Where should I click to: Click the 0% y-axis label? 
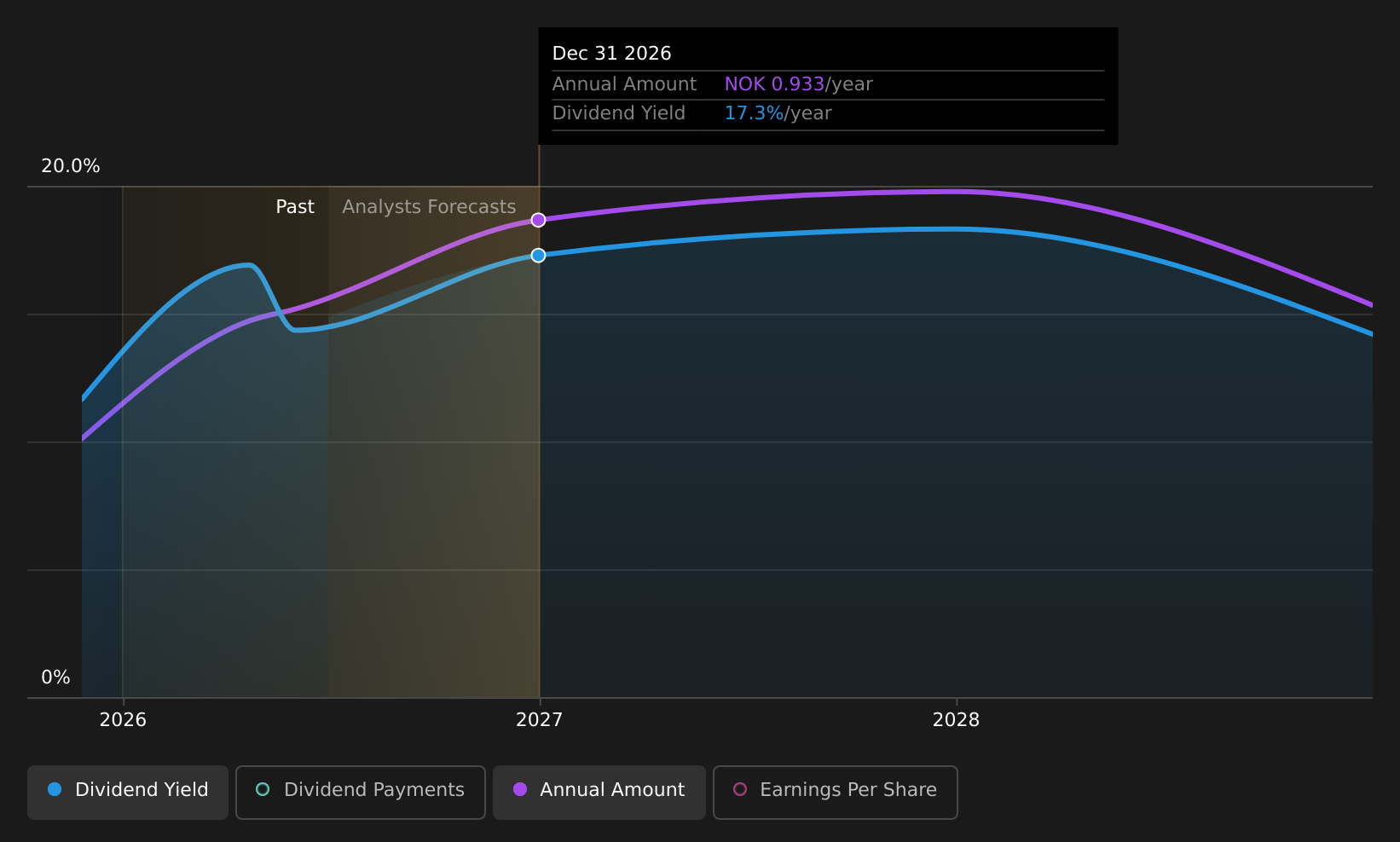[55, 678]
